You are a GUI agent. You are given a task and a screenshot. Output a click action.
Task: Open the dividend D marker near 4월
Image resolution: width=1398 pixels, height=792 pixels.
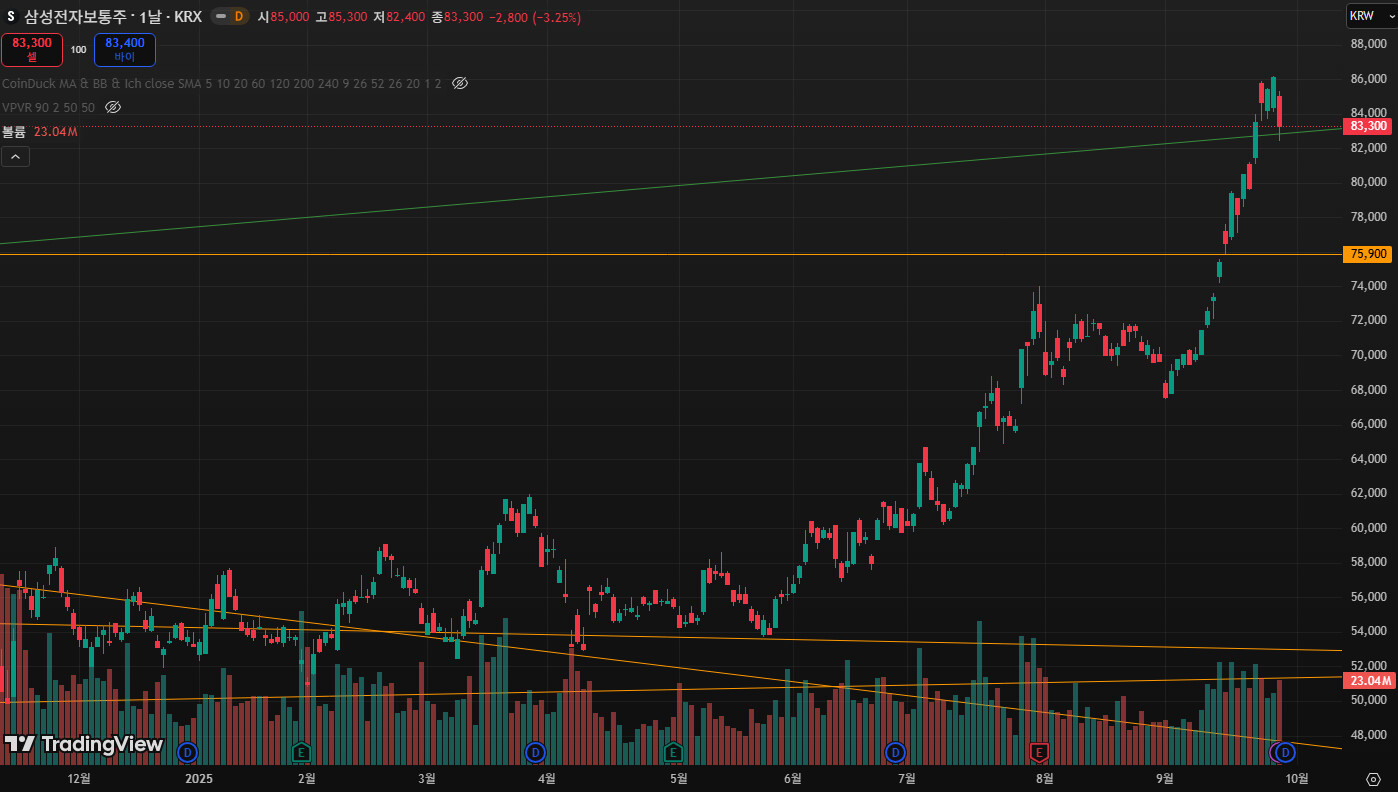coord(535,751)
